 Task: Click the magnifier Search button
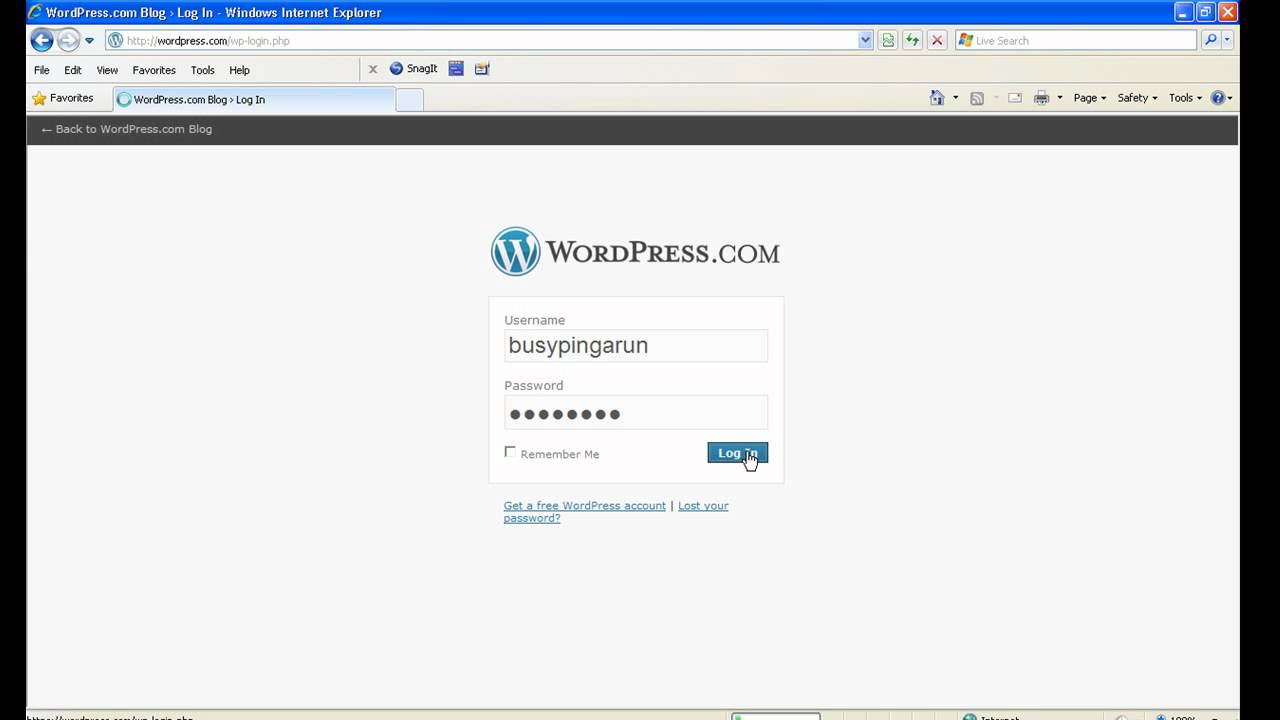click(x=1211, y=41)
